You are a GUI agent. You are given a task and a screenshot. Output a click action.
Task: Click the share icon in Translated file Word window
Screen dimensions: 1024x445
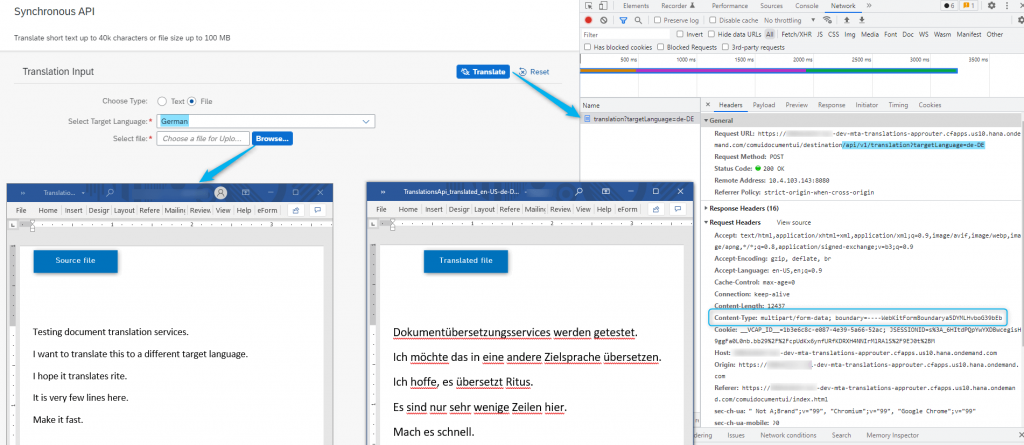[654, 209]
